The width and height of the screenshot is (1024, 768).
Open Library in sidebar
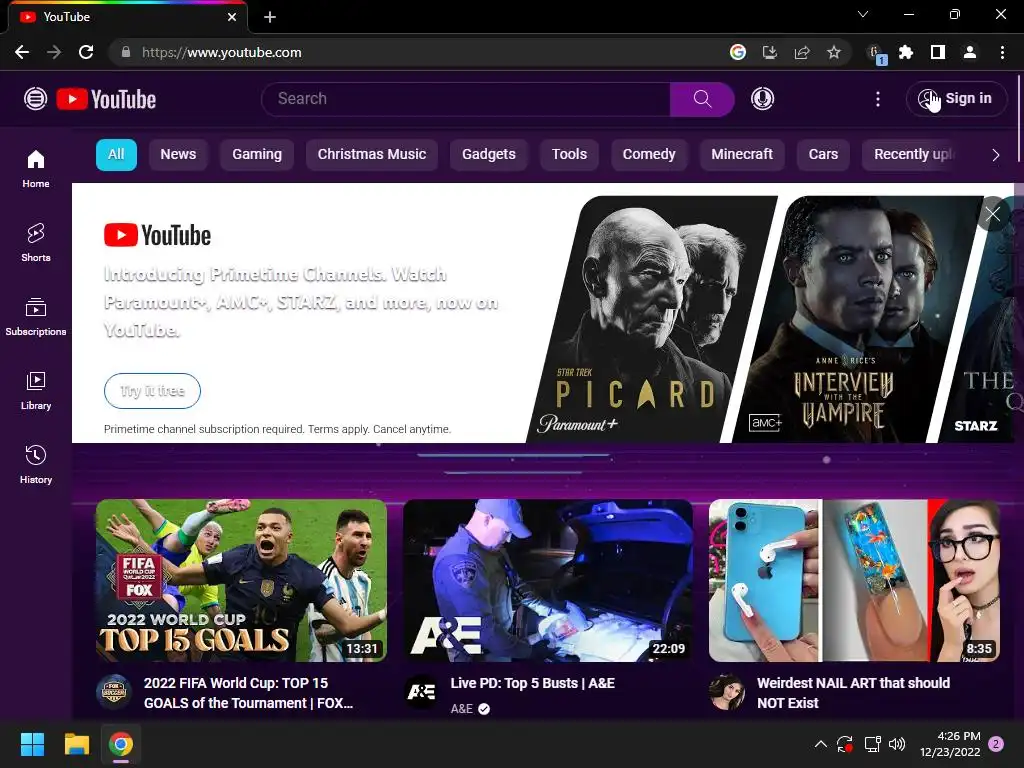click(x=36, y=391)
